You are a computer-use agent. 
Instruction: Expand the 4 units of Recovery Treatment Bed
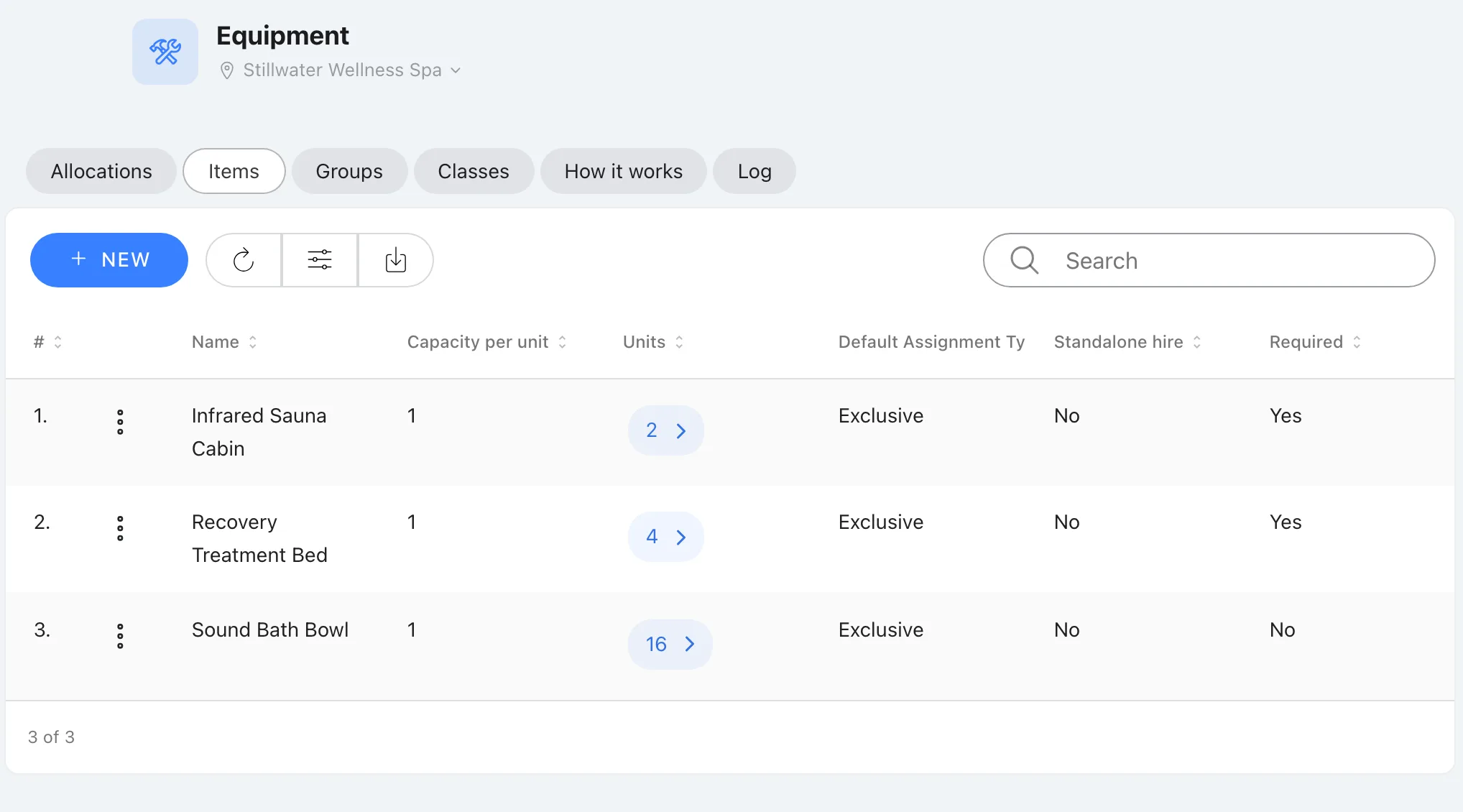666,537
